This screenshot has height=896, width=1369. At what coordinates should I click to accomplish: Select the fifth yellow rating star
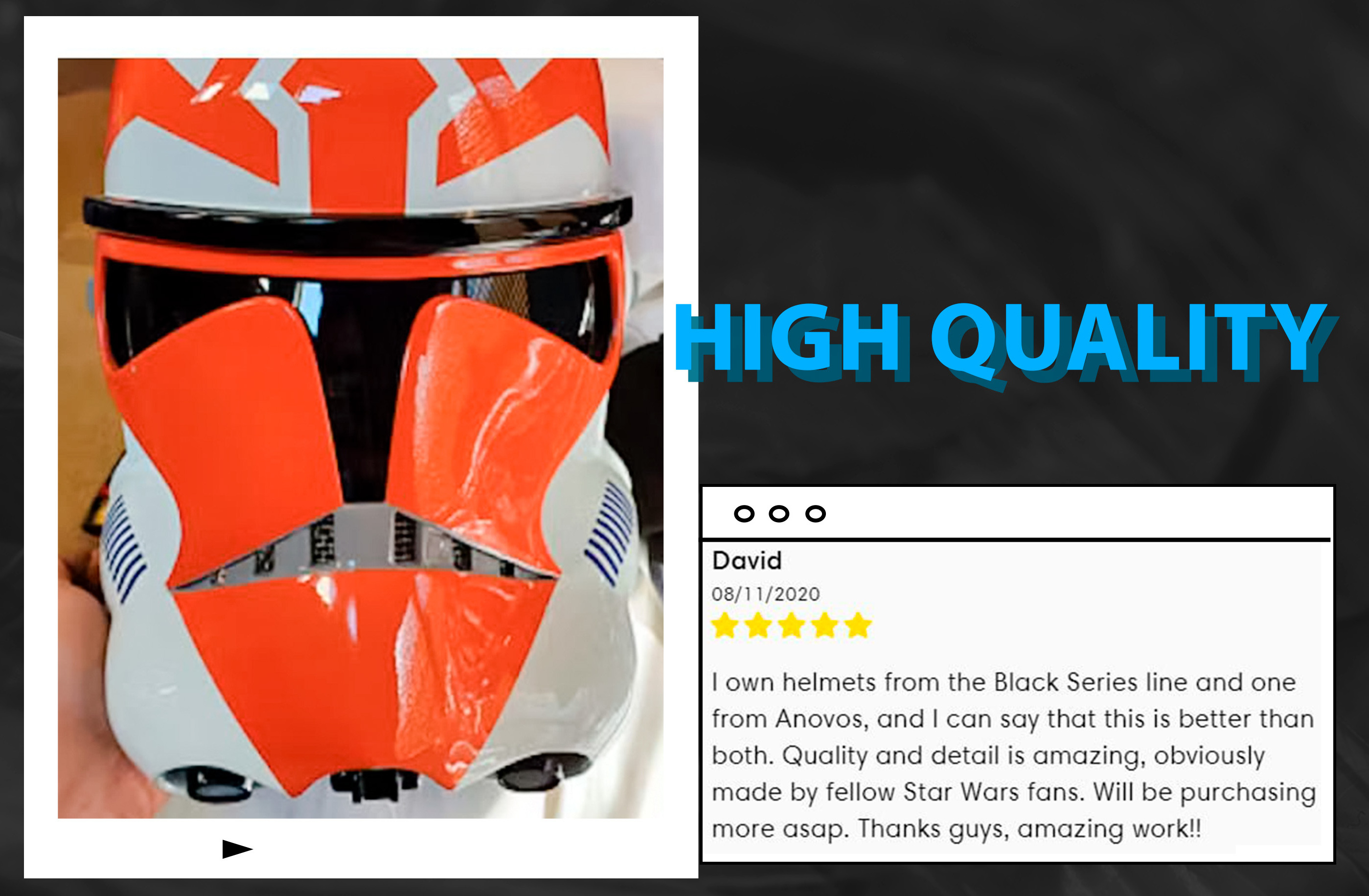[858, 625]
